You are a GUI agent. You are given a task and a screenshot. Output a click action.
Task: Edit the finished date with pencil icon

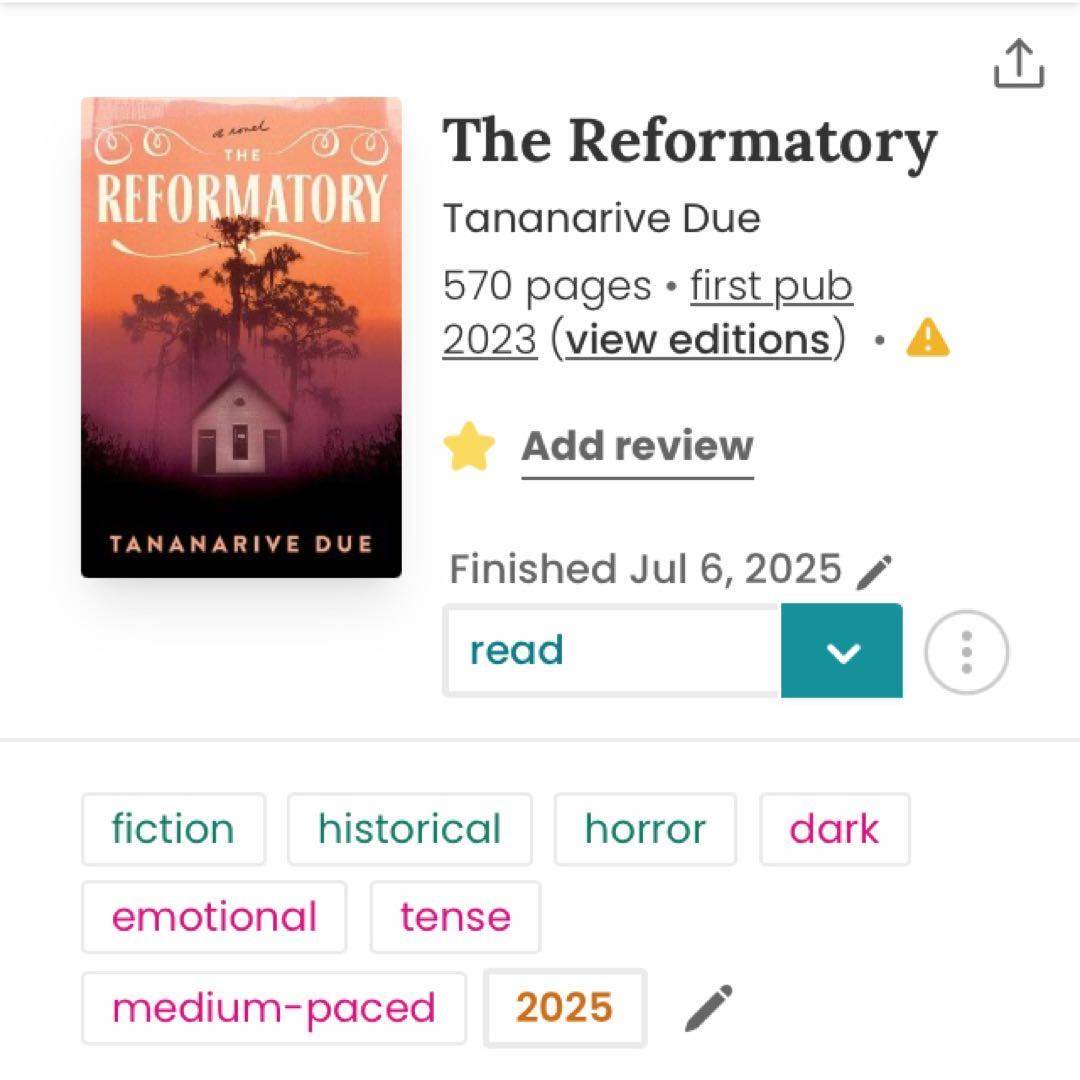[875, 572]
